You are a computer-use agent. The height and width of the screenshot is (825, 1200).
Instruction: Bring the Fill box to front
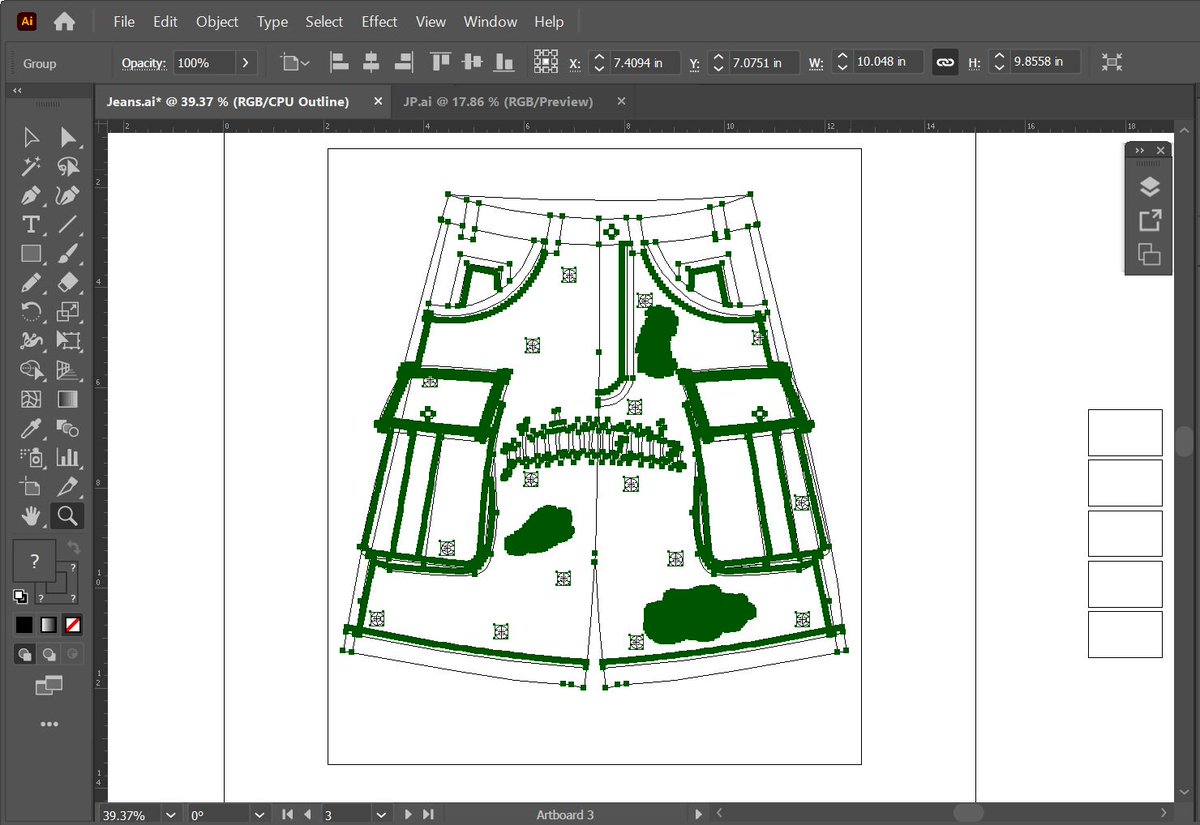pos(34,561)
